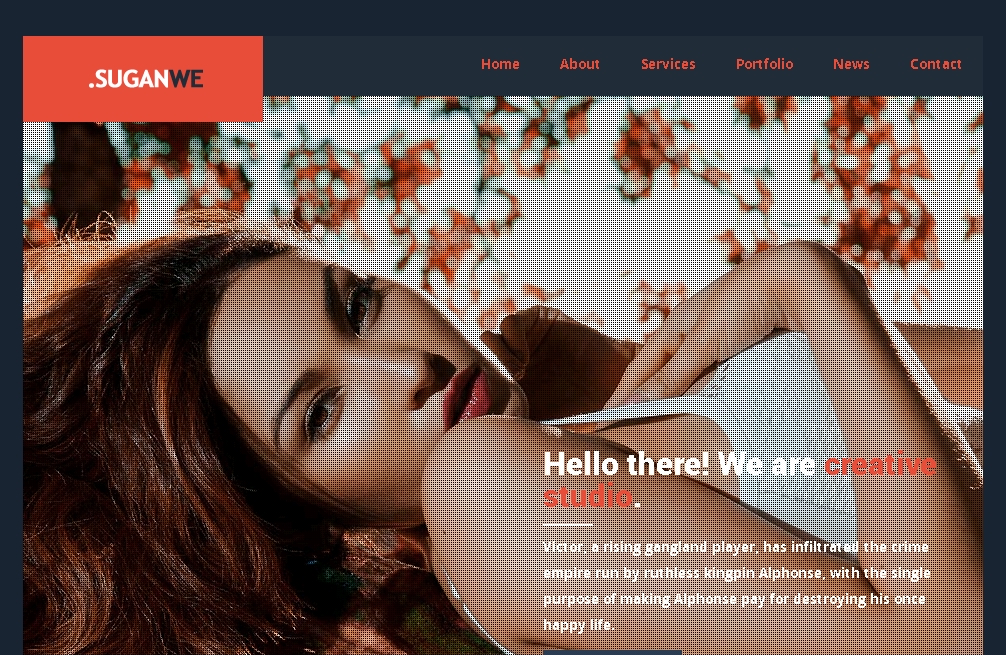Open the News link

pos(851,64)
